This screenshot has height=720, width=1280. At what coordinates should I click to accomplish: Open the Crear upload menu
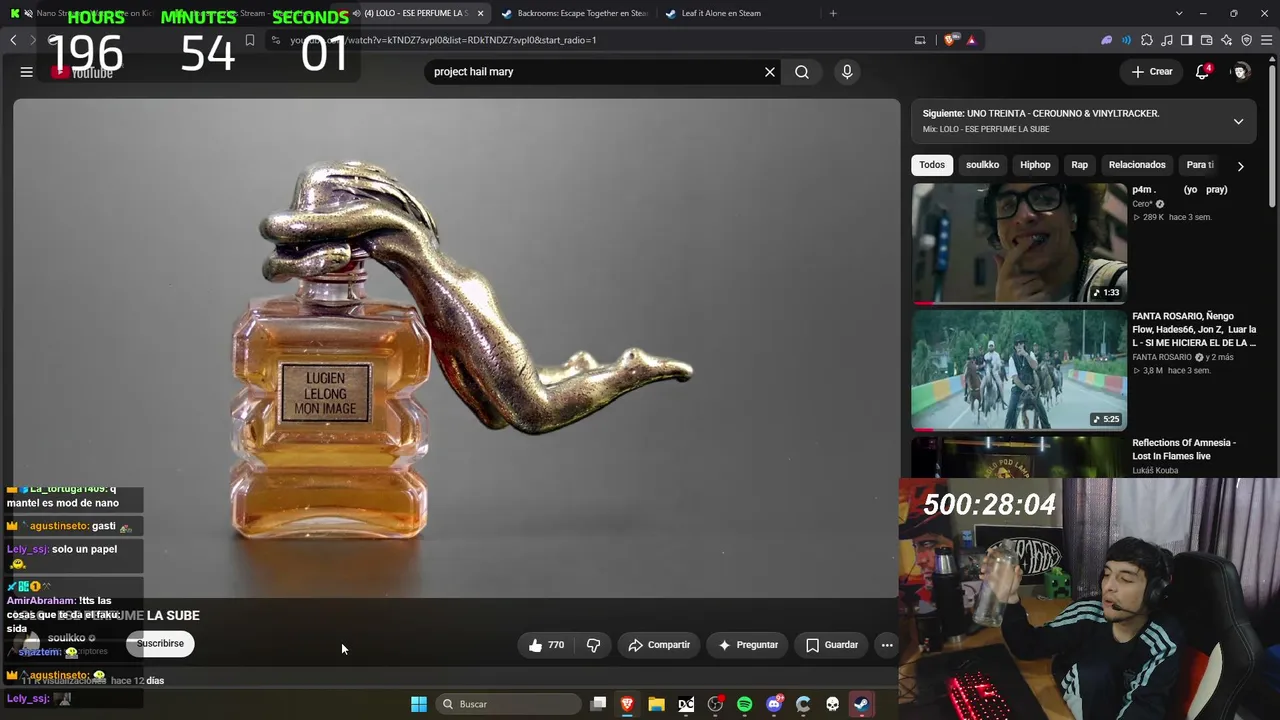tap(1152, 72)
